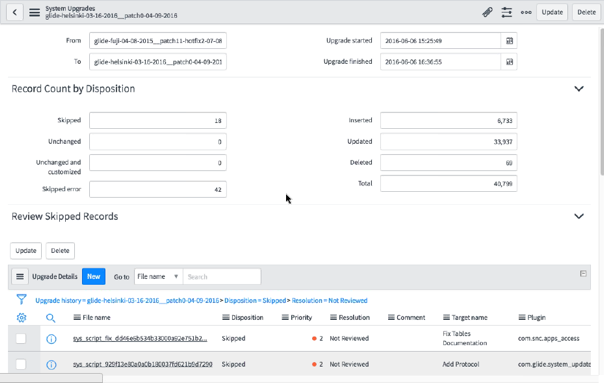Open calendar picker for Upgrade started
604x383 pixels.
509,41
